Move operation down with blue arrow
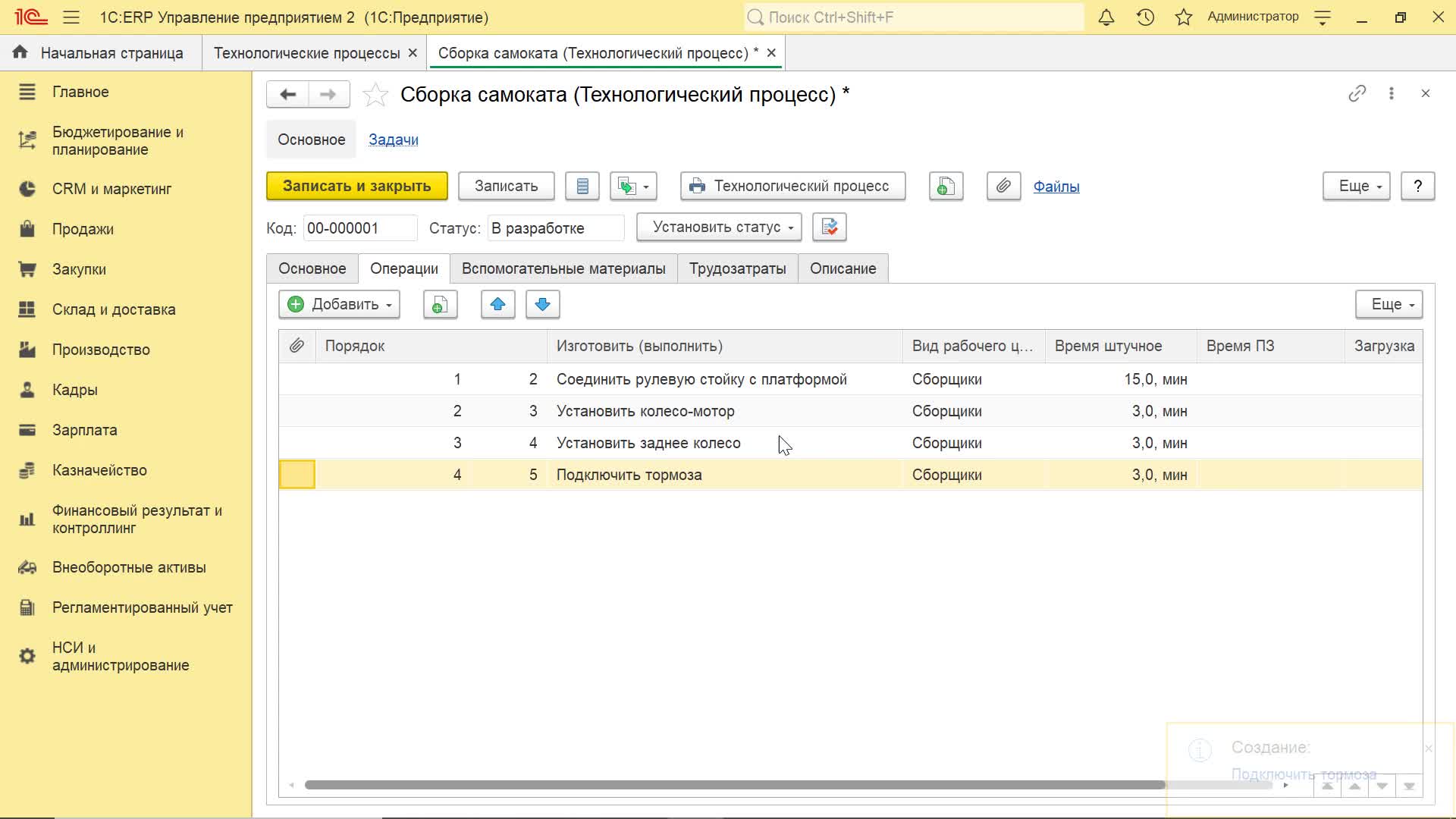Image resolution: width=1456 pixels, height=819 pixels. (x=543, y=305)
